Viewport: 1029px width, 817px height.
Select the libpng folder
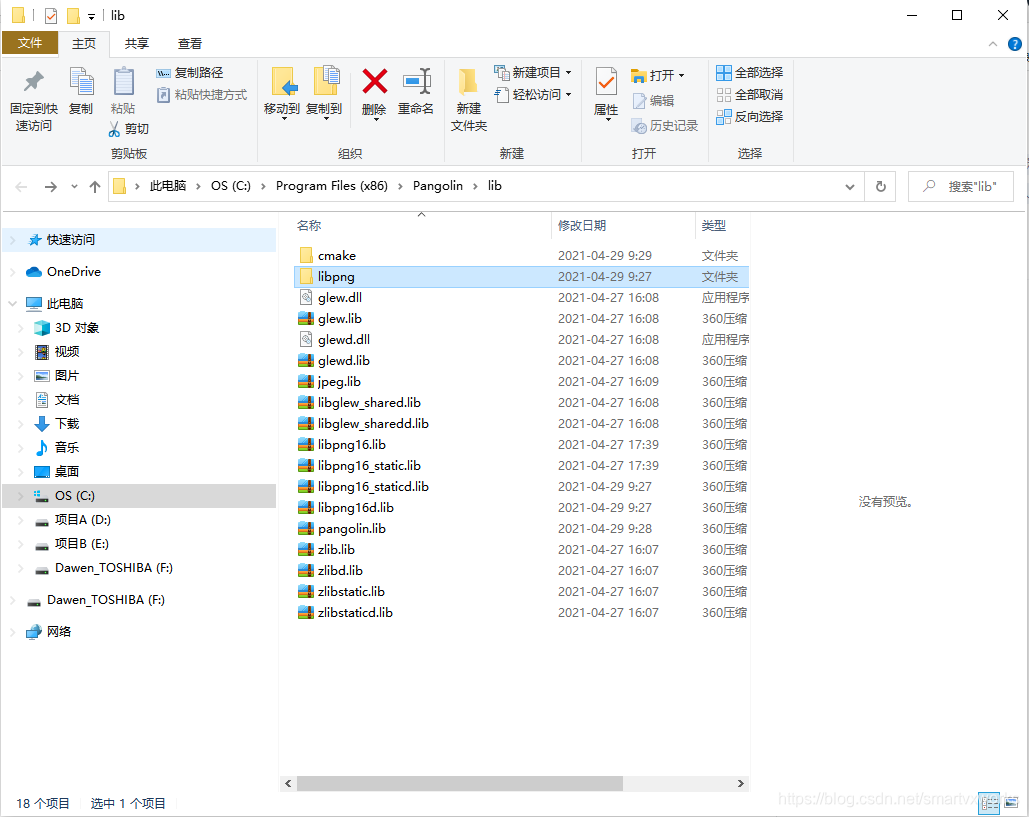tap(522, 276)
